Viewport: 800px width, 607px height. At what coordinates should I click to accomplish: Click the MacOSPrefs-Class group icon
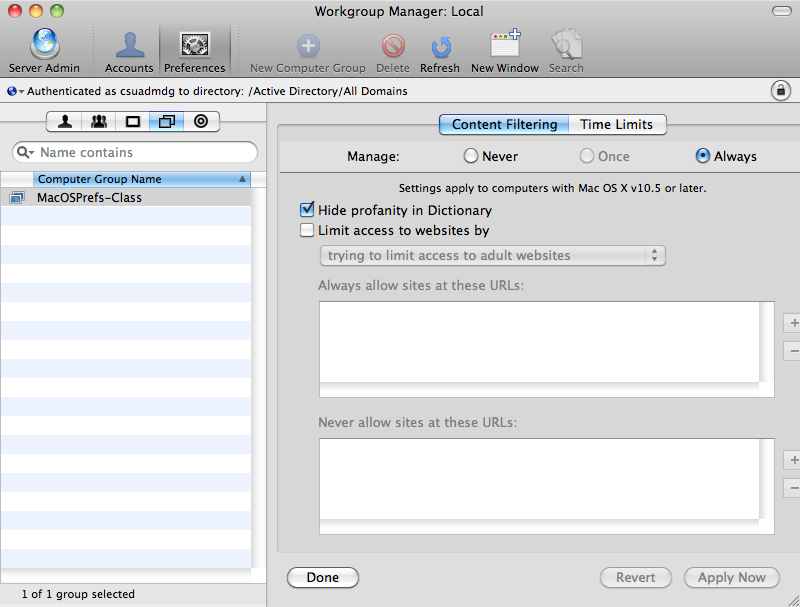click(17, 197)
